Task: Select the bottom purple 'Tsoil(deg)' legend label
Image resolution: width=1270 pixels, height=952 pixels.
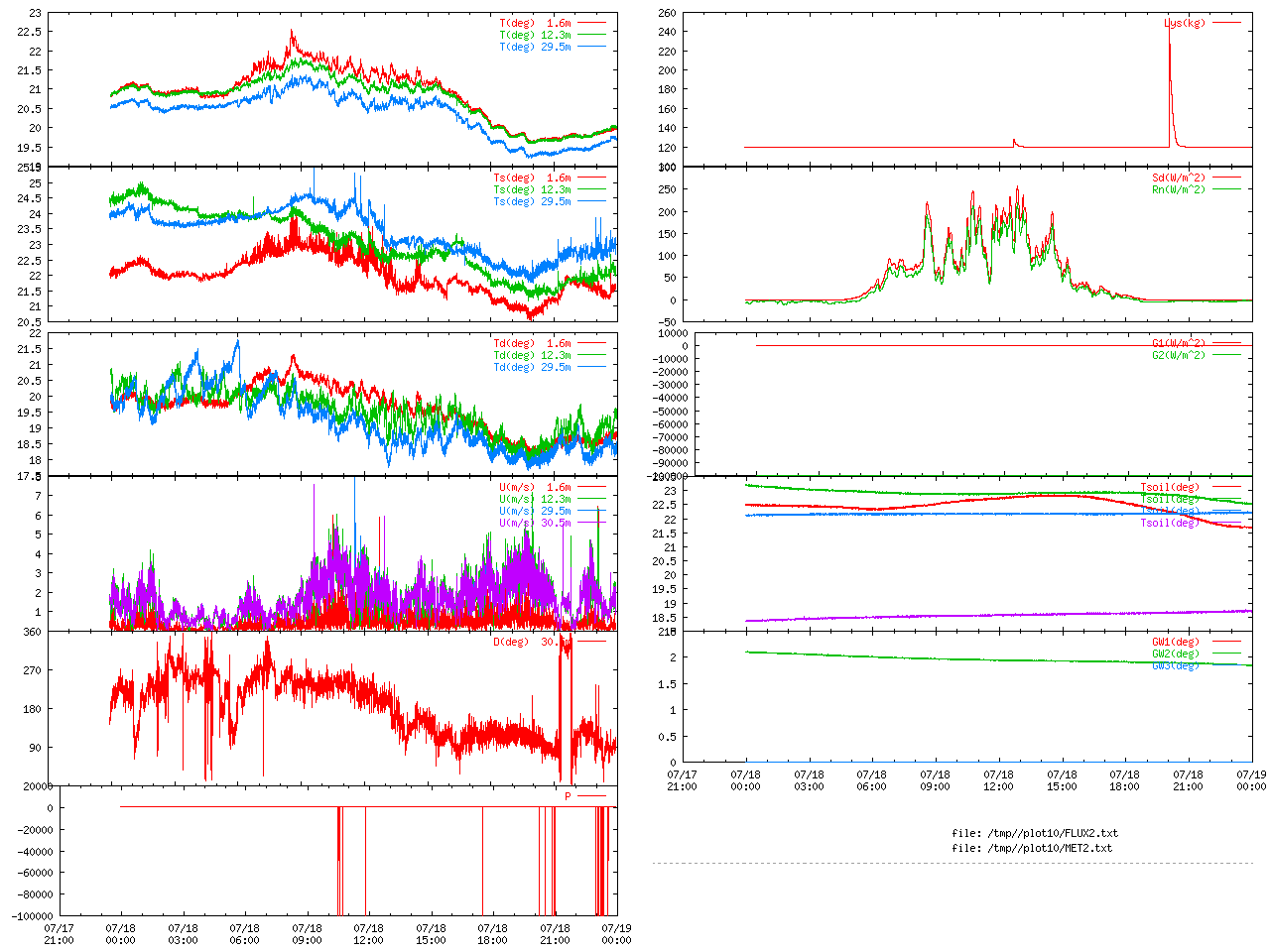Action: pos(1170,523)
